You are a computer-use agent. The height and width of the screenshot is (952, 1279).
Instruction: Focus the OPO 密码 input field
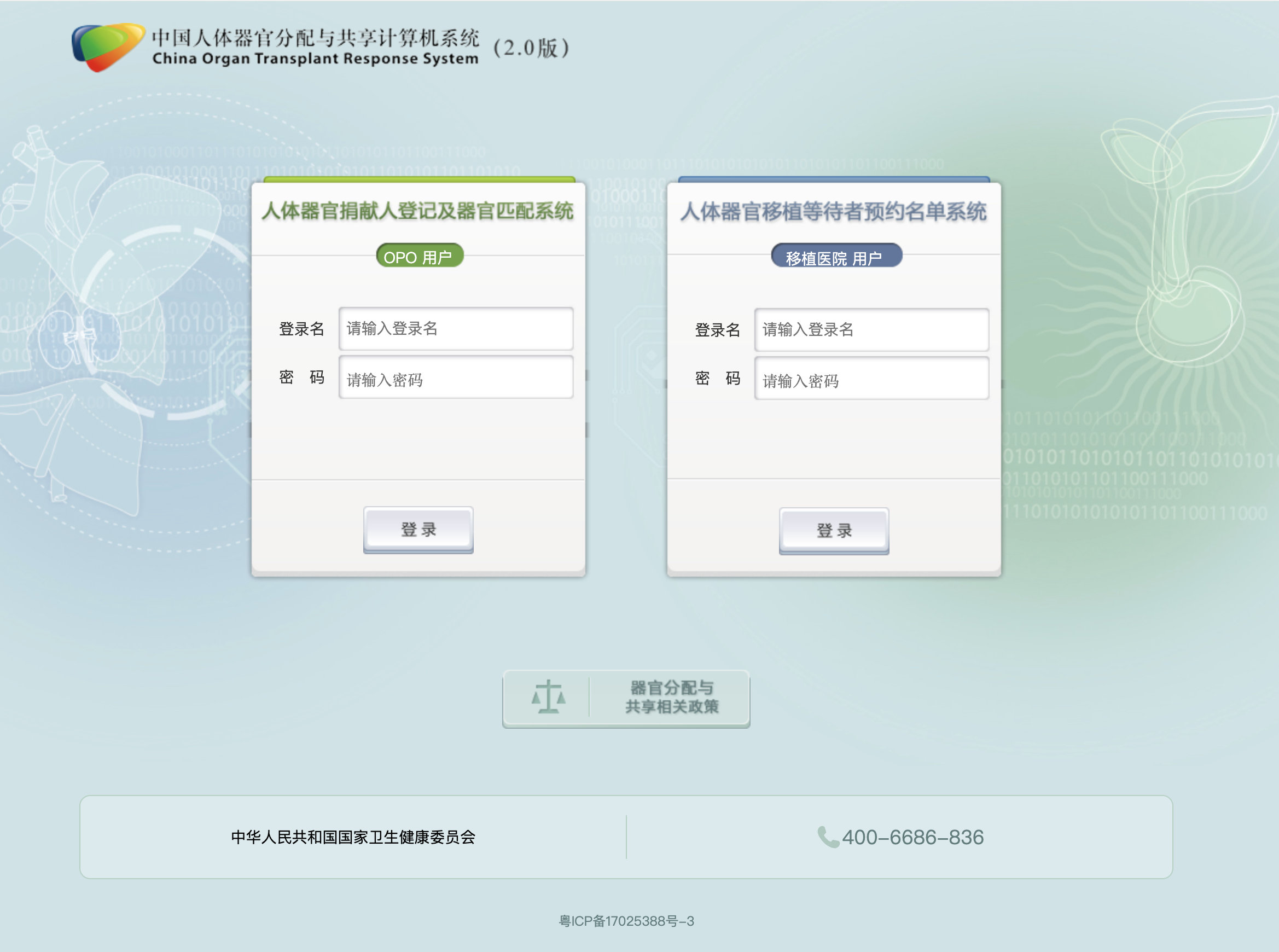click(456, 378)
